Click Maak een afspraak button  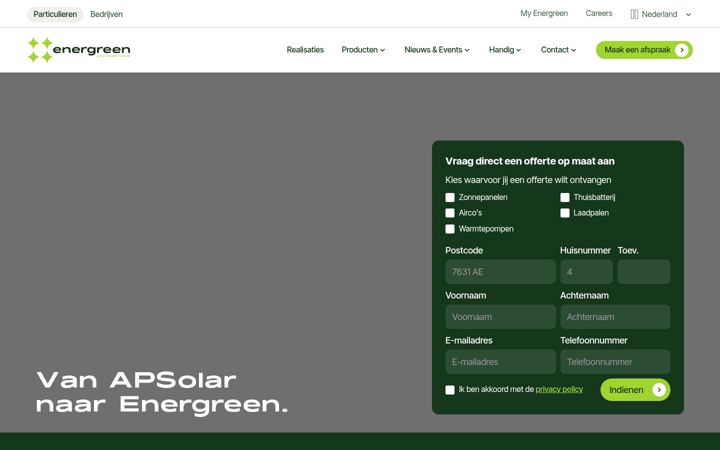tap(644, 50)
